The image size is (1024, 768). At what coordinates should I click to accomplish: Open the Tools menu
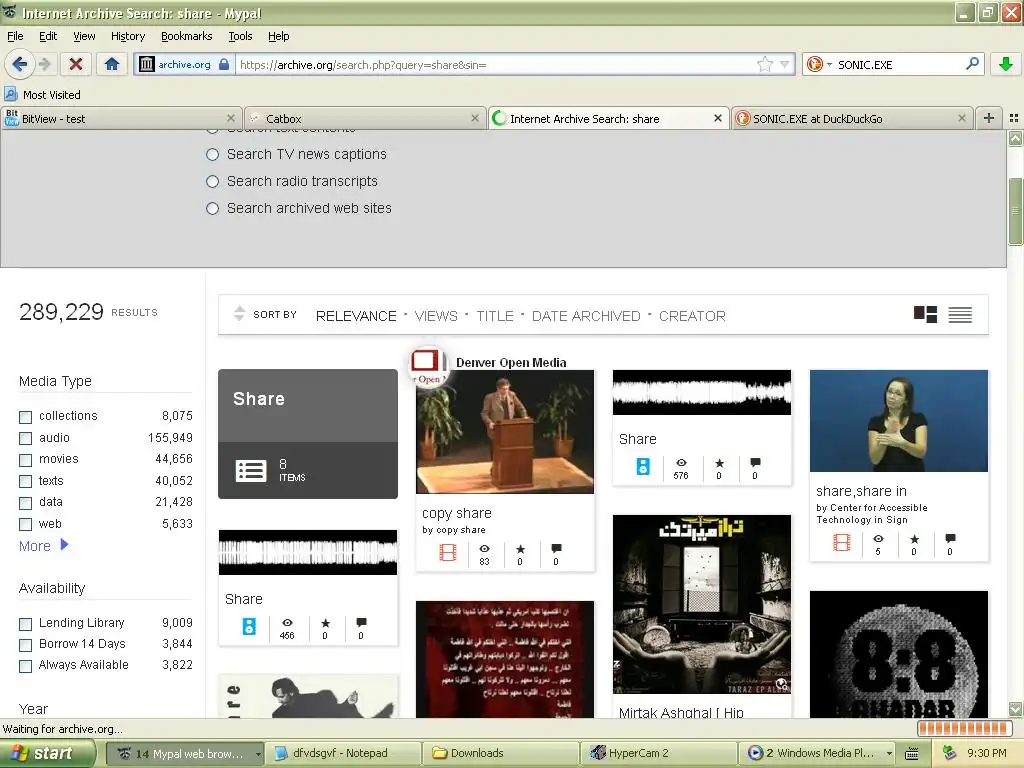240,36
